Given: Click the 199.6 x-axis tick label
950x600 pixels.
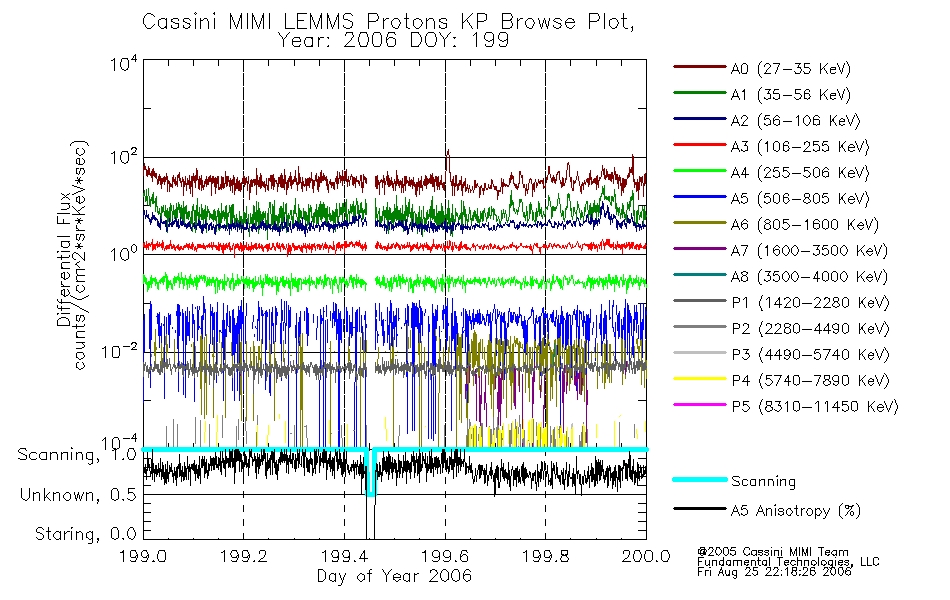Looking at the screenshot, I should pyautogui.click(x=445, y=556).
